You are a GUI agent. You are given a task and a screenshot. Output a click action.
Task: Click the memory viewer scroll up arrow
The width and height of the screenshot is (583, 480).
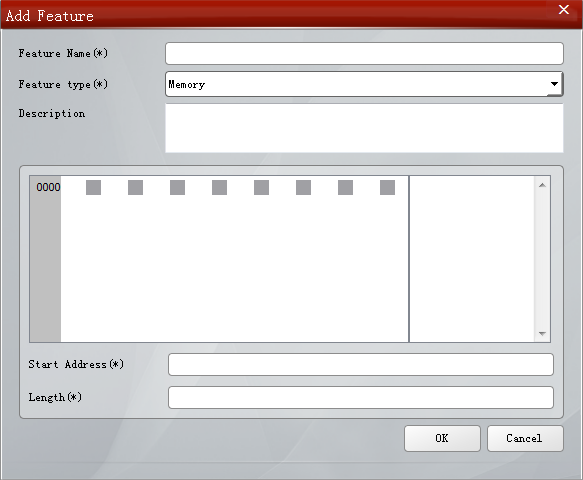pos(542,185)
